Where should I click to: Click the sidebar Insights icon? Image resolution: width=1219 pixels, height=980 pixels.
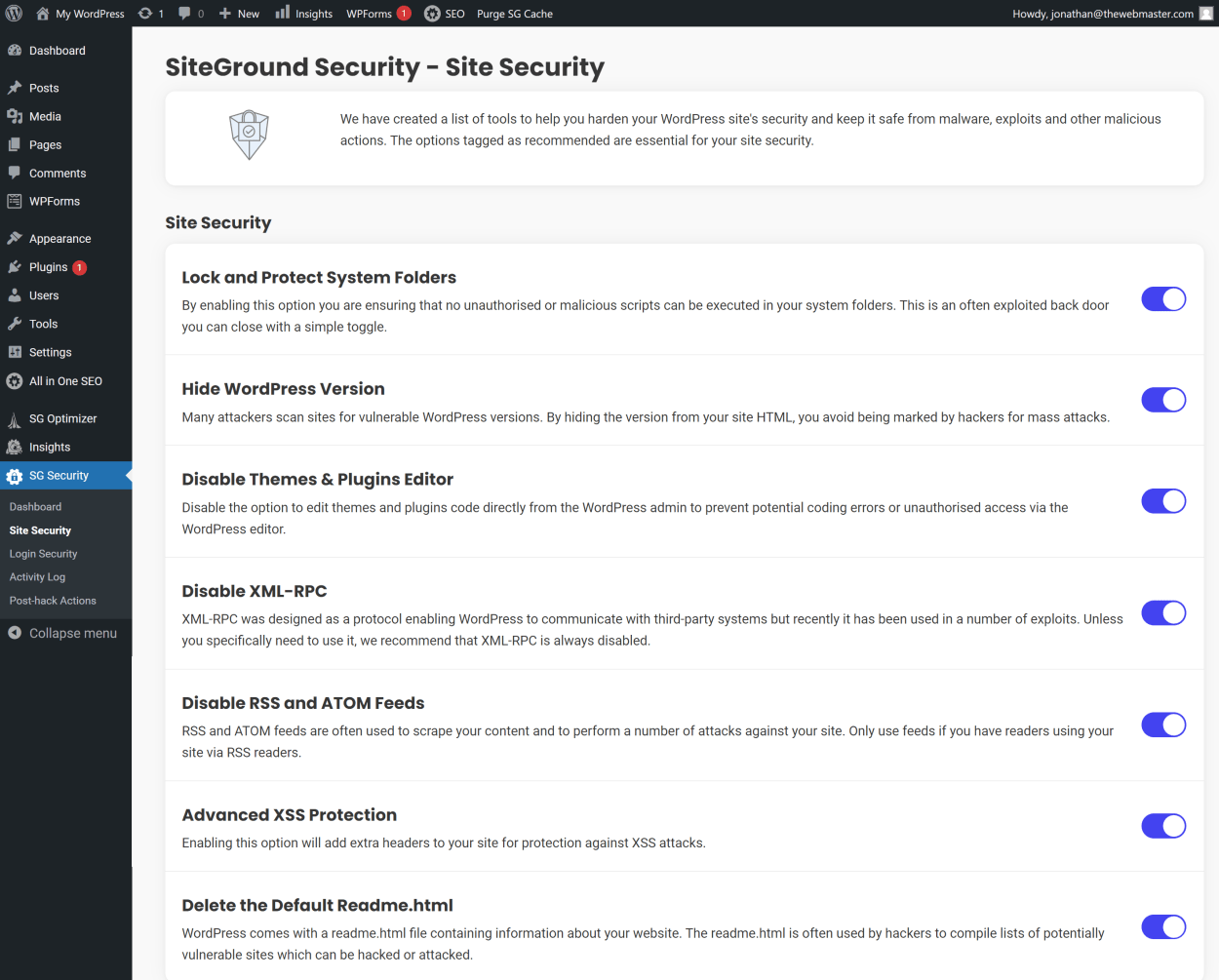(x=15, y=447)
